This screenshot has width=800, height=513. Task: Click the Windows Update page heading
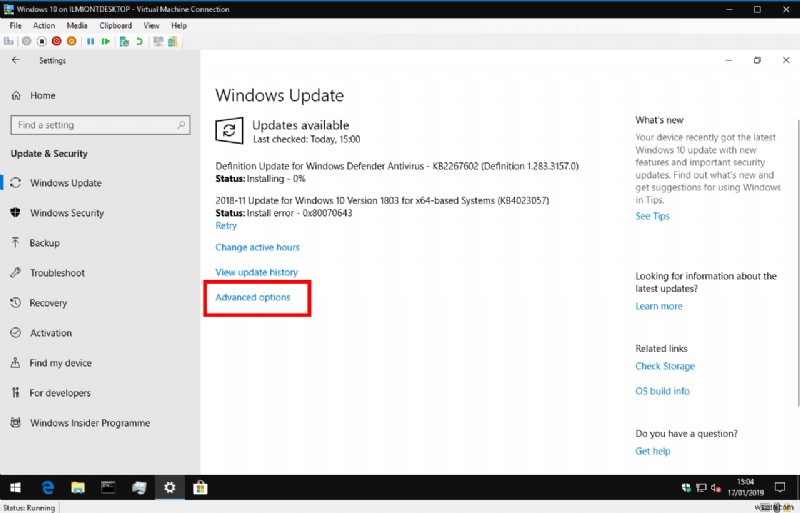coord(280,95)
